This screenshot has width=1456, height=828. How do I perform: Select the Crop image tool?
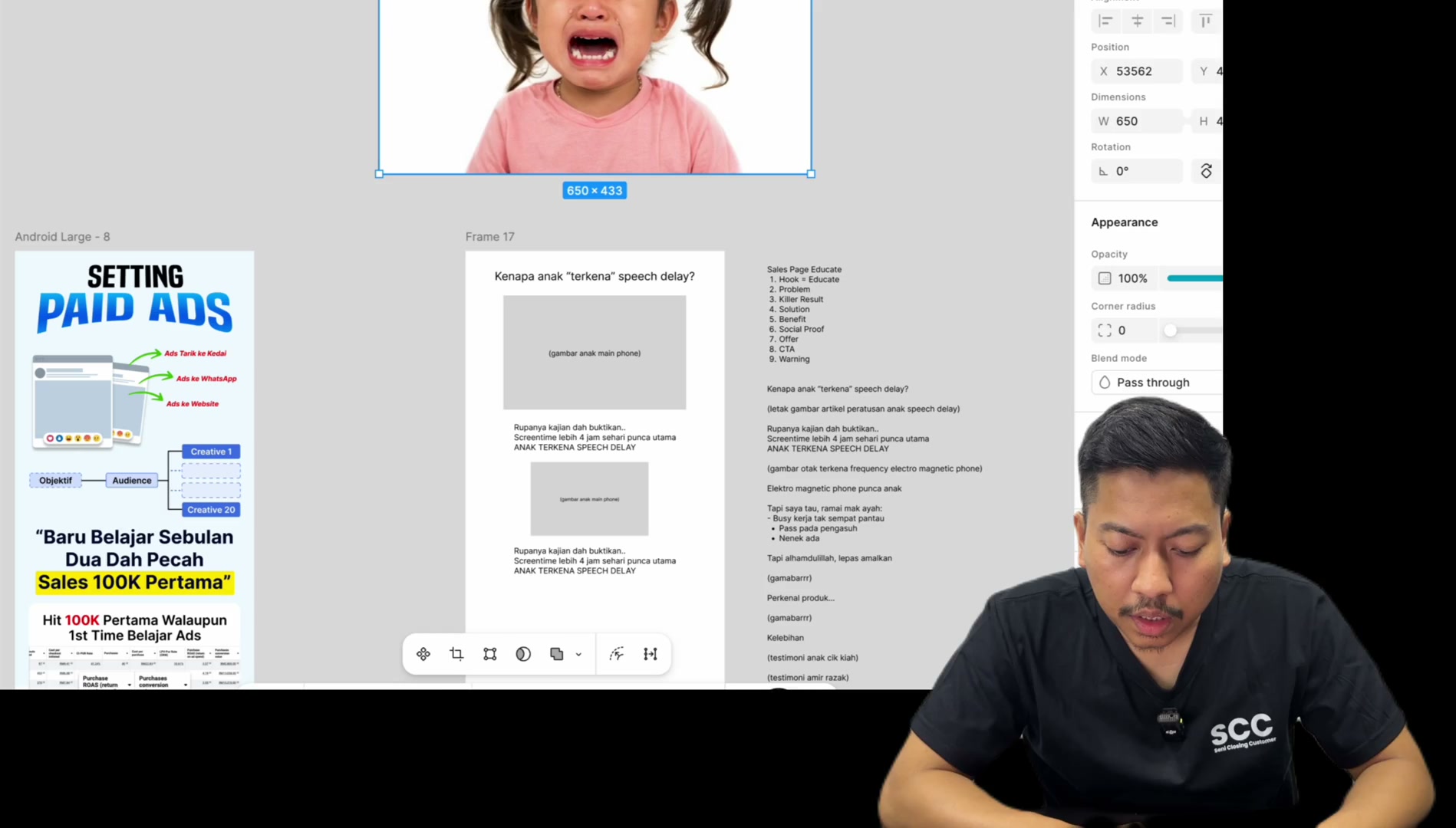(456, 654)
